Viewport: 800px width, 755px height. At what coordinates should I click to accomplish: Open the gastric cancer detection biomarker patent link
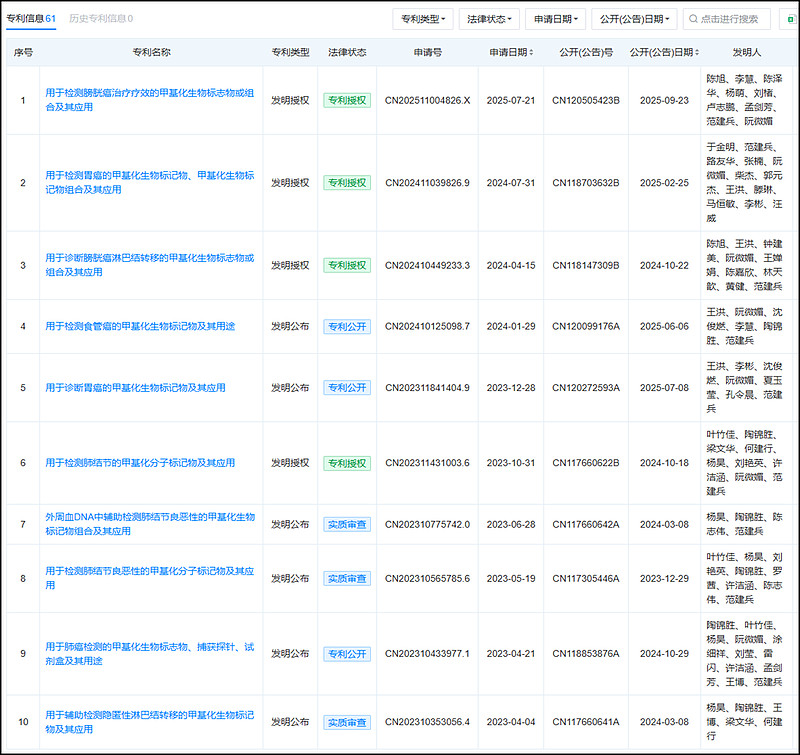coord(150,183)
